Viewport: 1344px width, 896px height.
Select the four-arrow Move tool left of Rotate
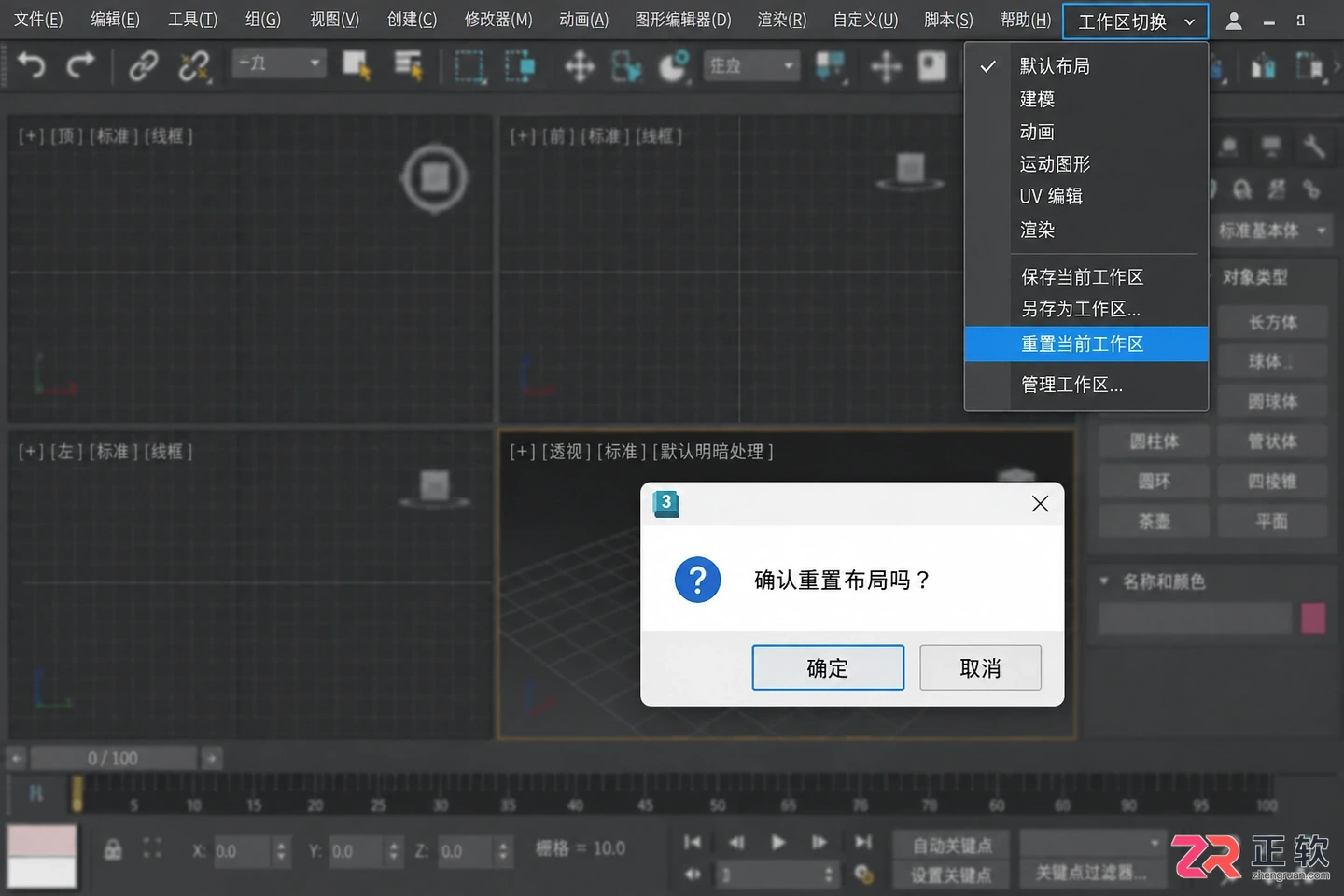[x=580, y=66]
